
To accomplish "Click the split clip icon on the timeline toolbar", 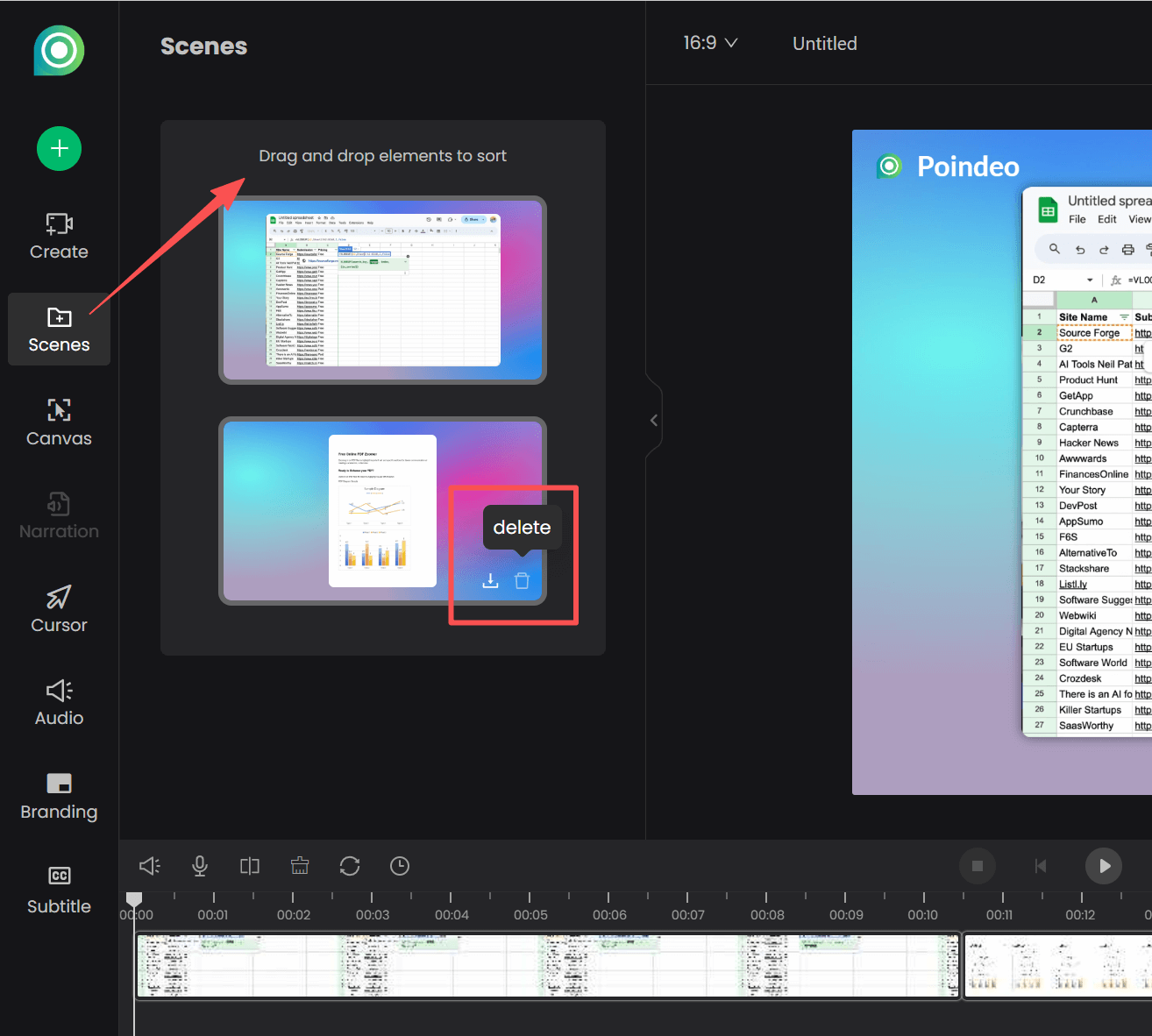I will click(x=249, y=866).
